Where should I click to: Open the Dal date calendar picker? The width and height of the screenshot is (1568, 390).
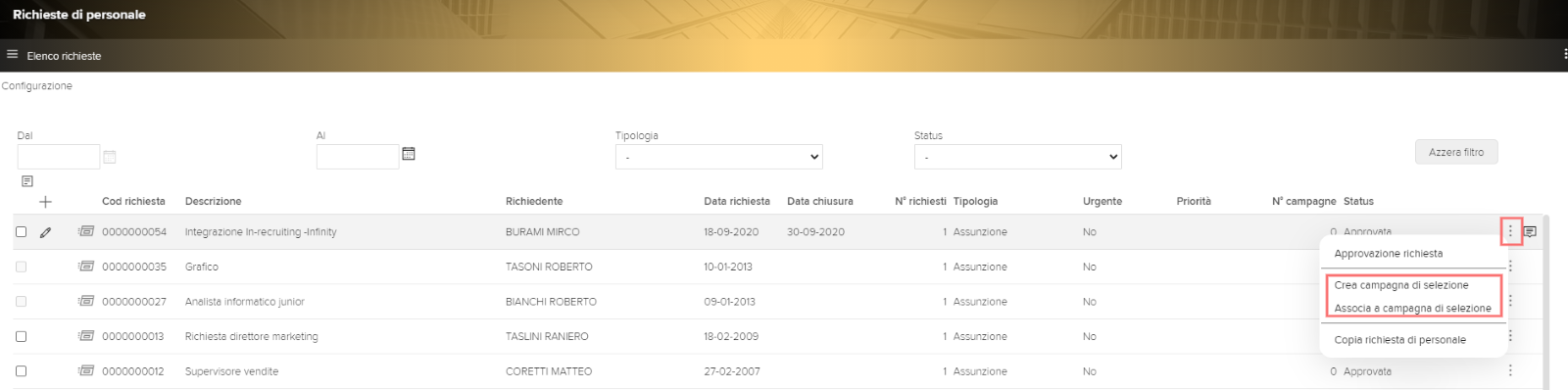(x=110, y=157)
